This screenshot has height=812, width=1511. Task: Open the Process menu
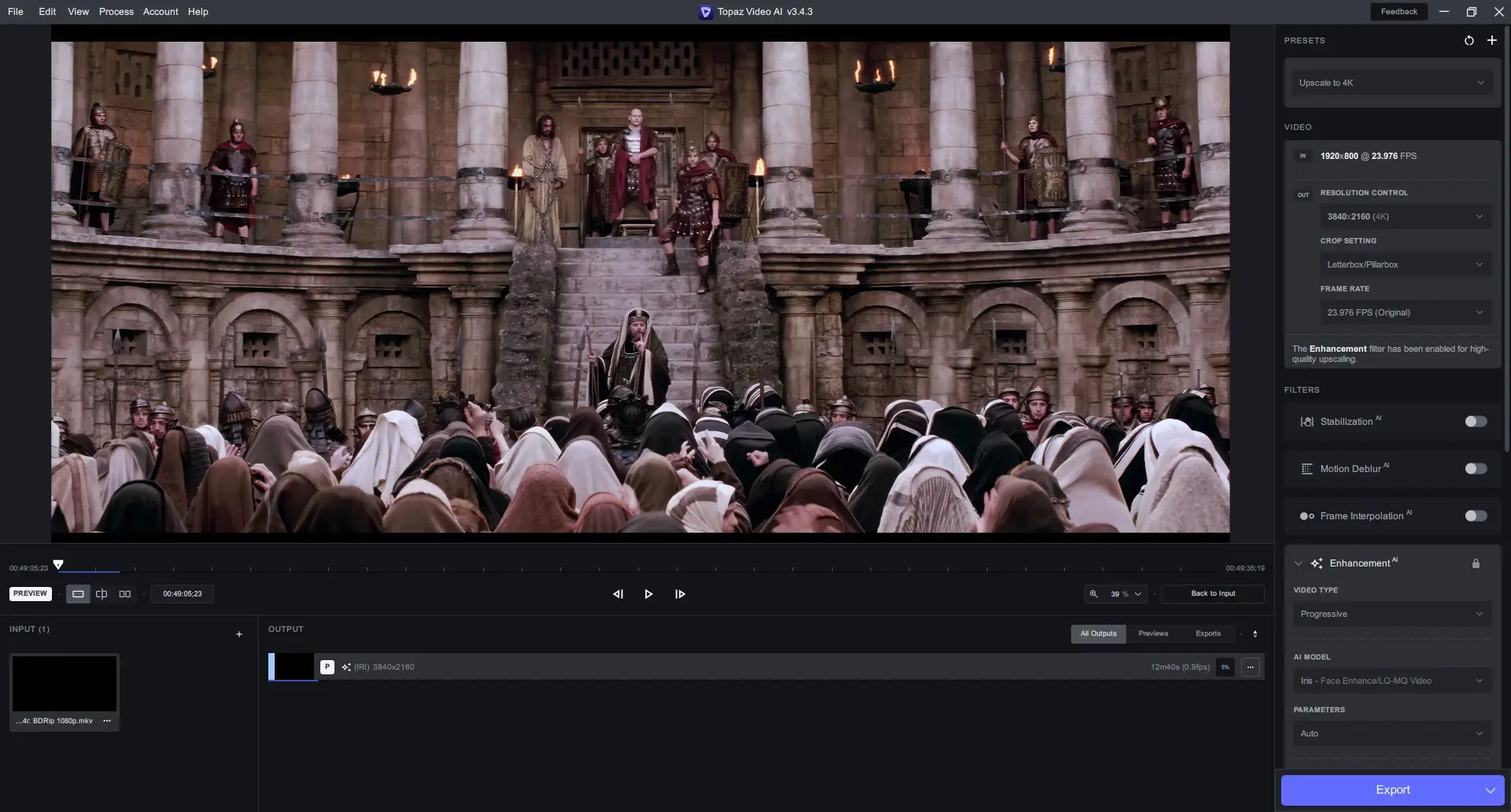(x=116, y=12)
